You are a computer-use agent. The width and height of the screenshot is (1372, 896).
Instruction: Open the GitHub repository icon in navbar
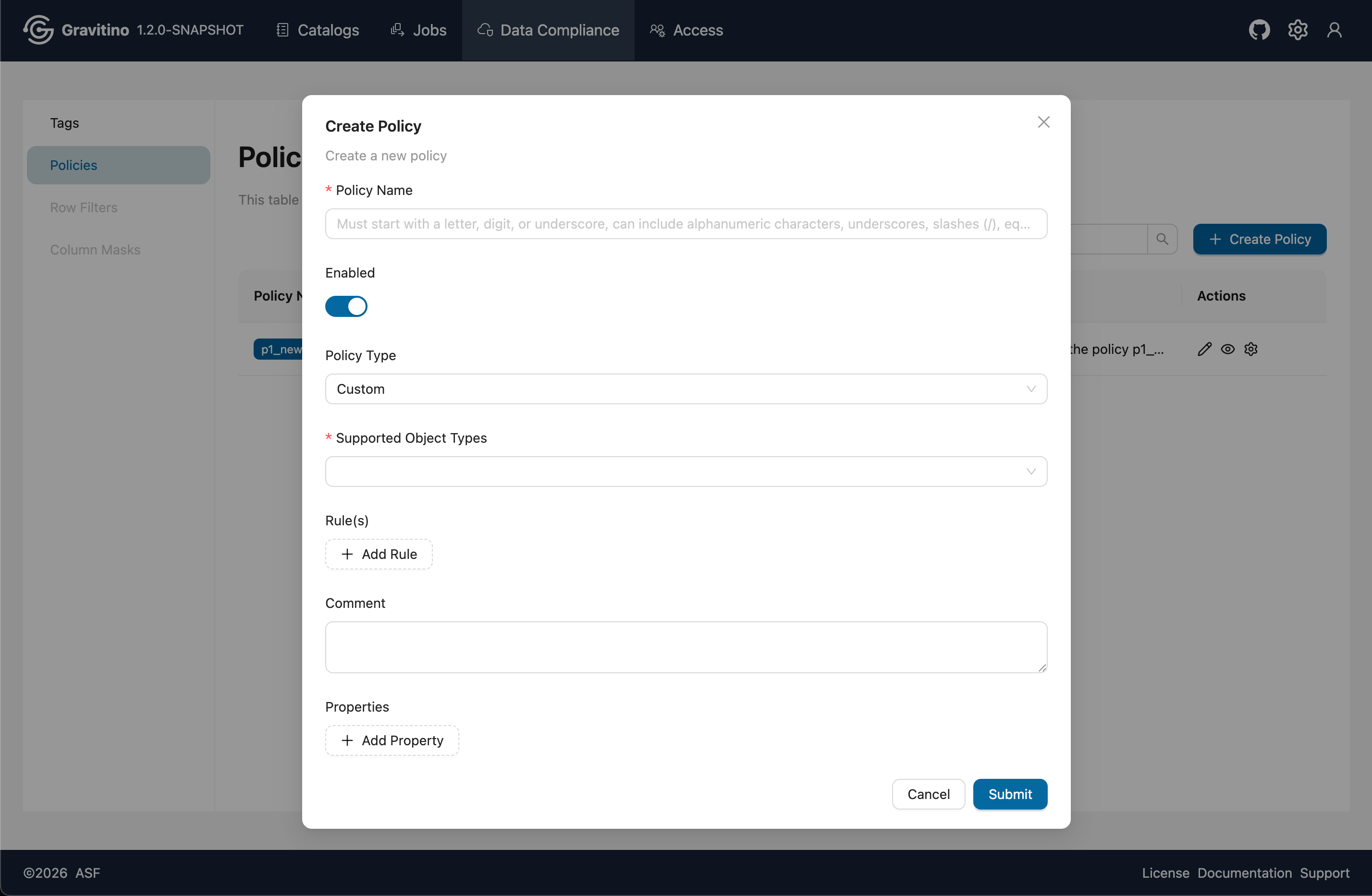point(1260,30)
